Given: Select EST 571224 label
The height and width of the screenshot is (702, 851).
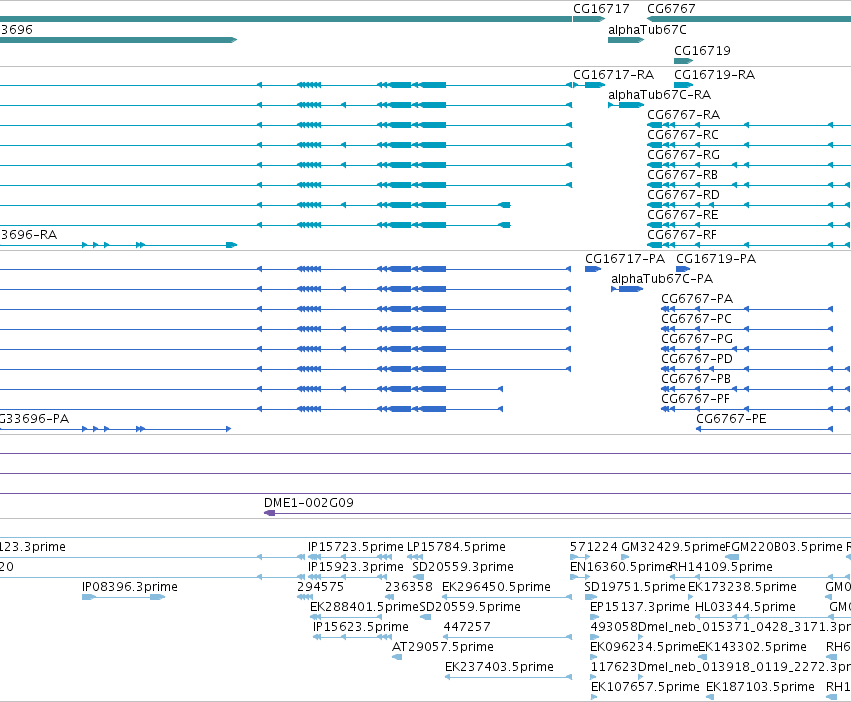Looking at the screenshot, I should point(594,547).
